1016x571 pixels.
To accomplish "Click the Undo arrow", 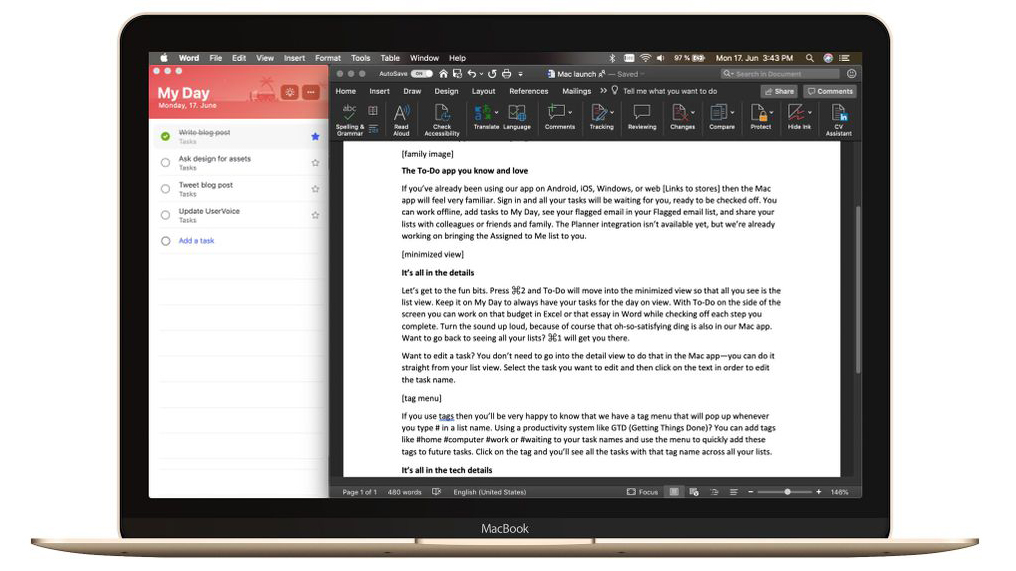I will coord(472,74).
